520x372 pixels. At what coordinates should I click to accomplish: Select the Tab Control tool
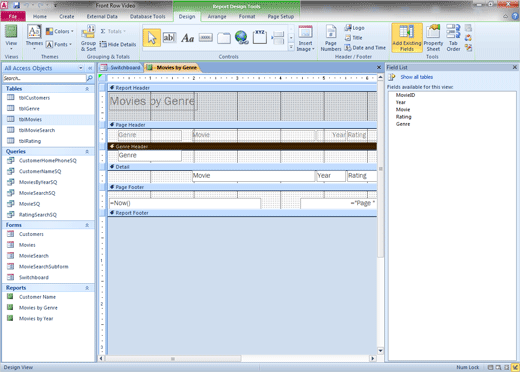pos(224,38)
